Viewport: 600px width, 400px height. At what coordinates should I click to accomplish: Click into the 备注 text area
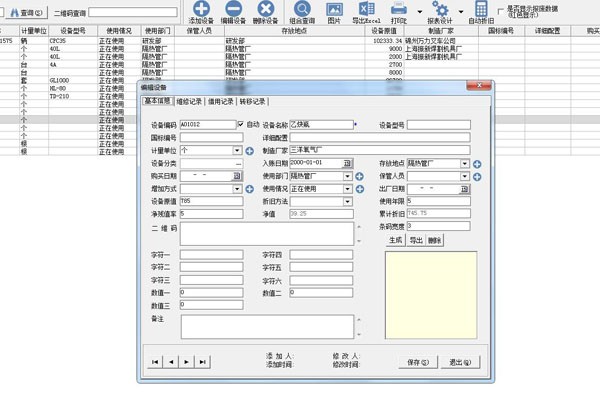(x=265, y=326)
